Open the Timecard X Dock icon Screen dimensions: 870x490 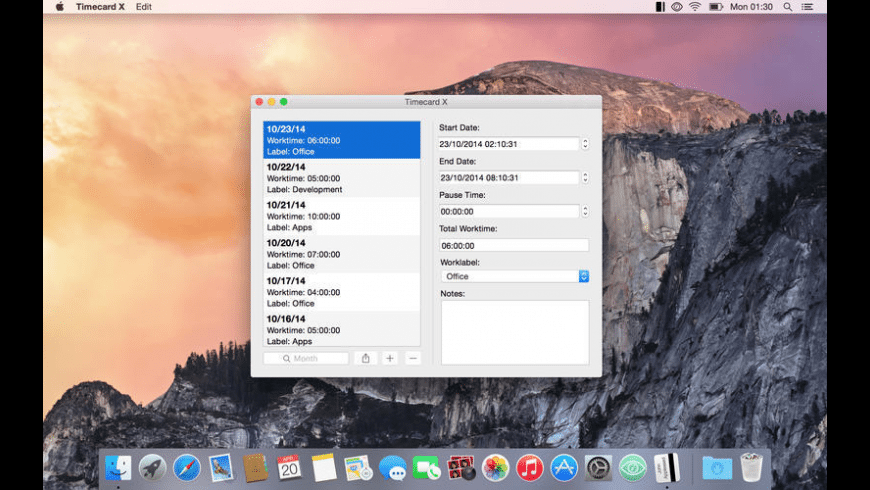pyautogui.click(x=667, y=468)
